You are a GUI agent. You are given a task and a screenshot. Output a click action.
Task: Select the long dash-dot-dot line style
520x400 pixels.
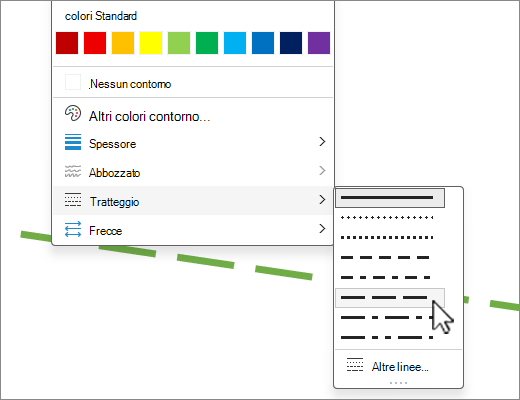(390, 337)
